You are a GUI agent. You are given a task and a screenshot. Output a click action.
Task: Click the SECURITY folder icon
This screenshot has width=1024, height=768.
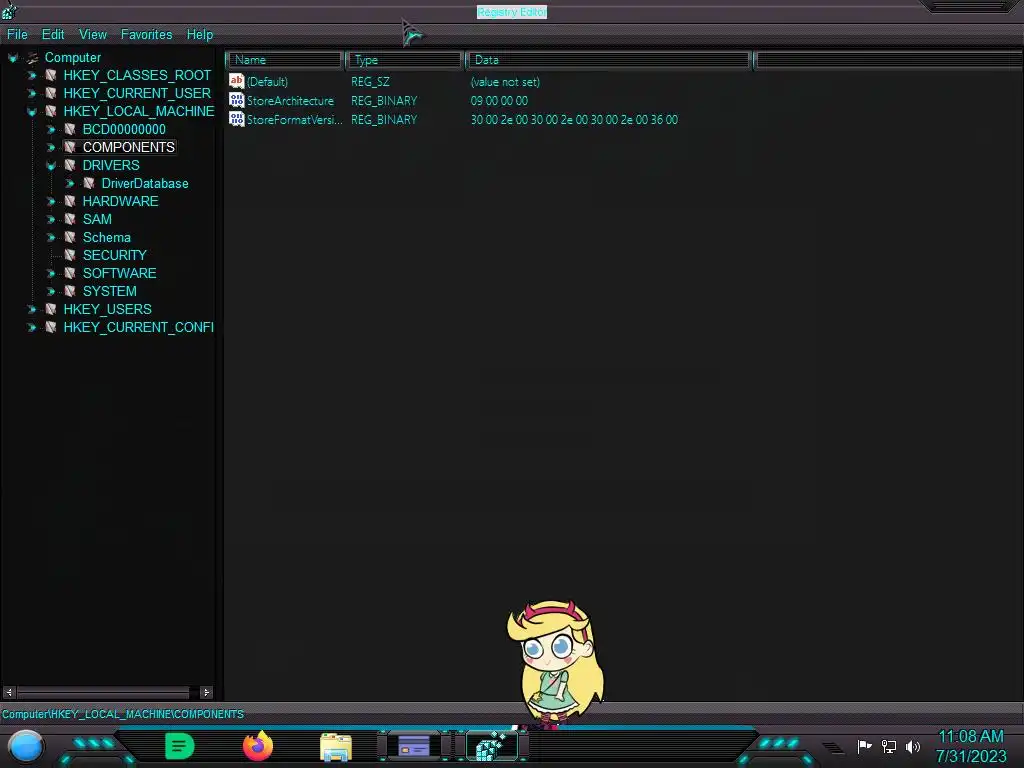pyautogui.click(x=70, y=255)
